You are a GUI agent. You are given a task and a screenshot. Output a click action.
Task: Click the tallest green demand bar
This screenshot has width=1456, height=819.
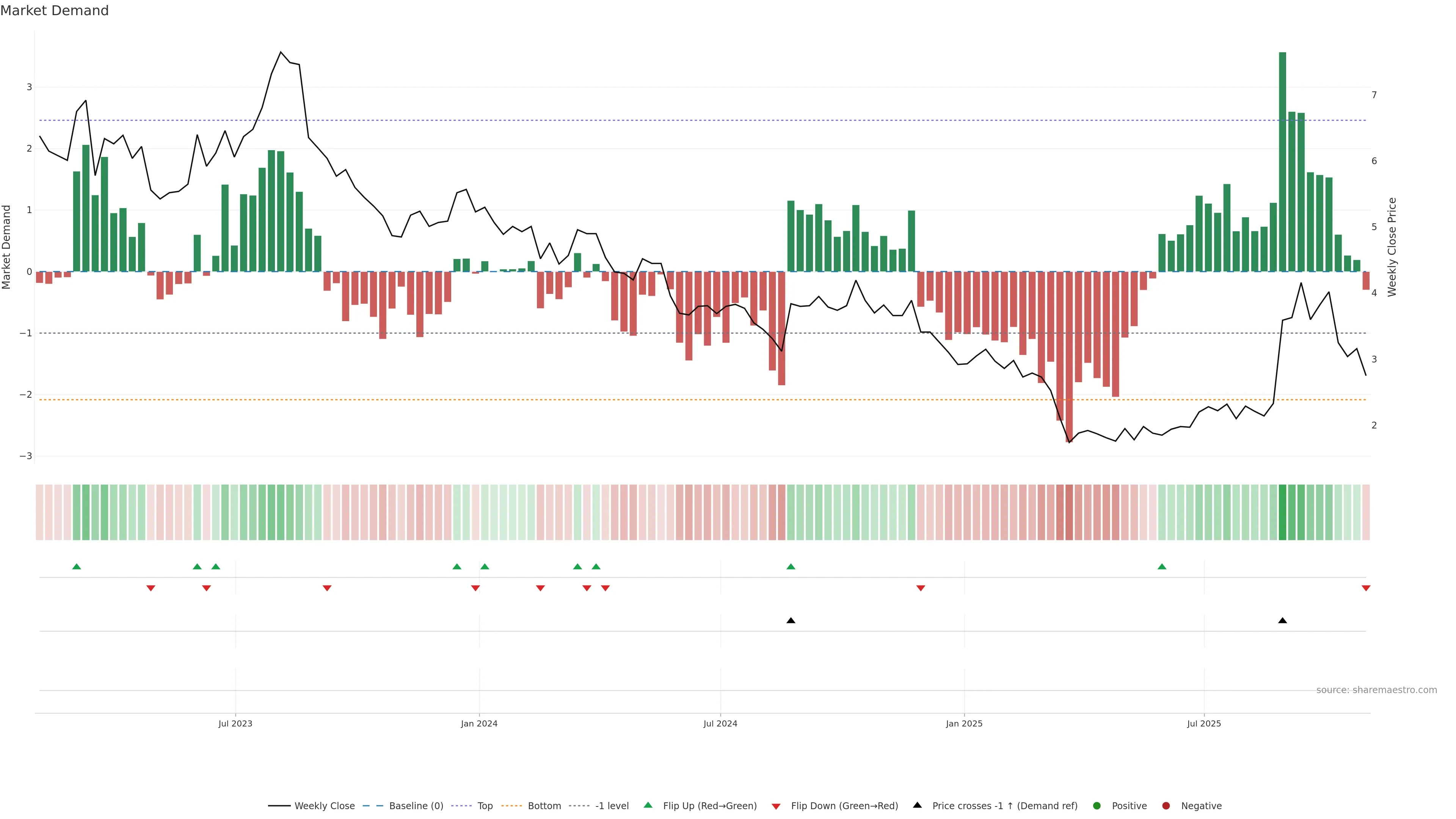(x=1282, y=162)
